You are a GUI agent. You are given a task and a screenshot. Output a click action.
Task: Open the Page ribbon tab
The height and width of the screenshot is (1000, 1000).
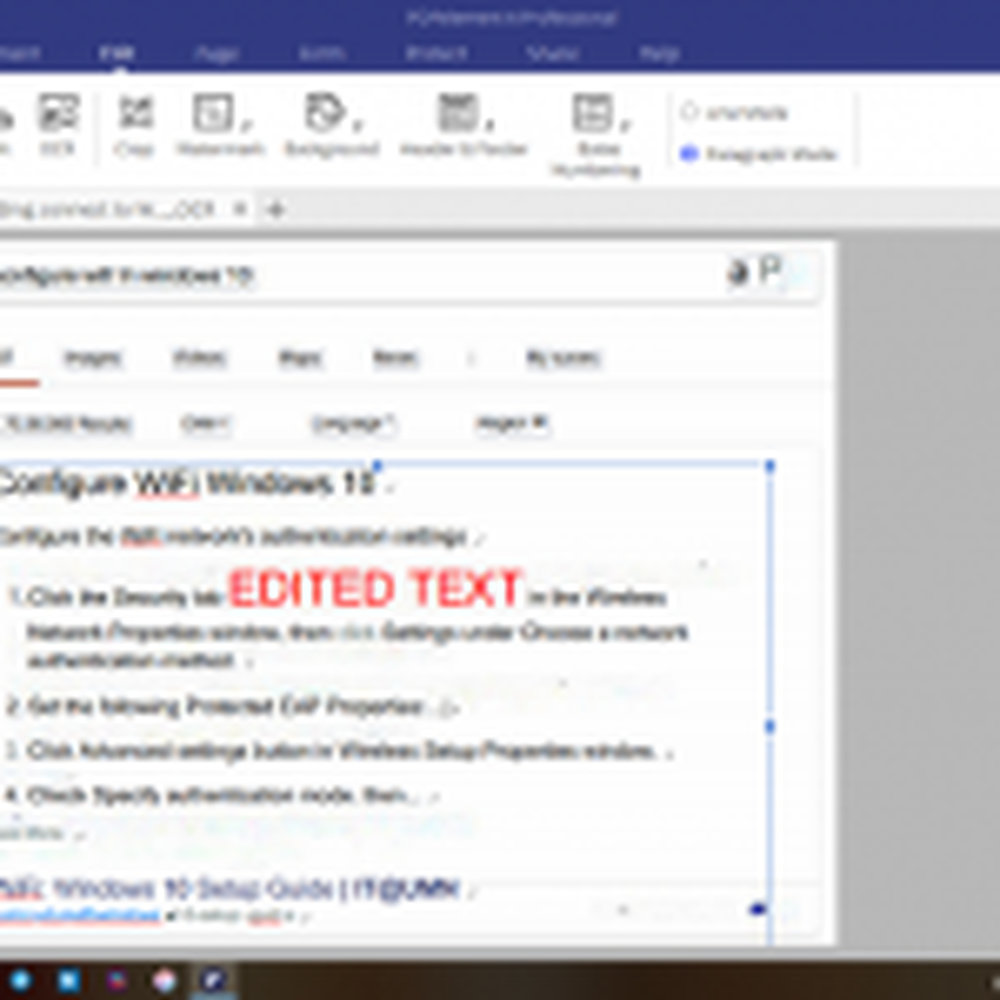[216, 54]
